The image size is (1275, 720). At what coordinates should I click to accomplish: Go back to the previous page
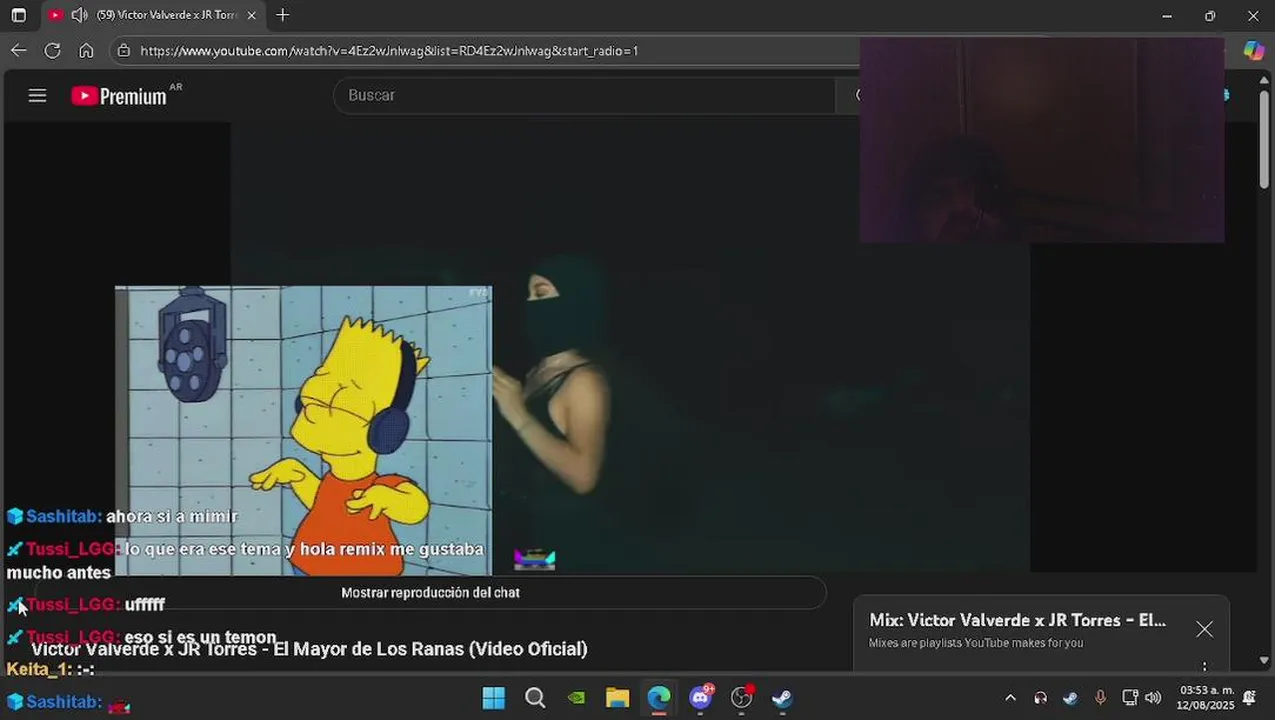pyautogui.click(x=19, y=50)
